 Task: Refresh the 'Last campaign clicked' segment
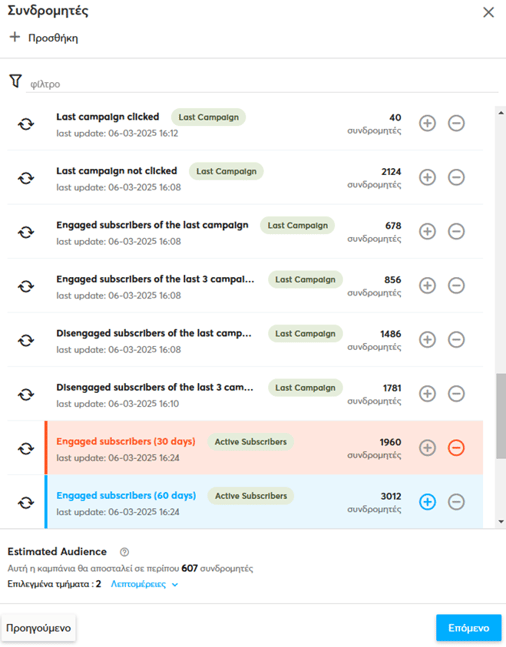26,124
